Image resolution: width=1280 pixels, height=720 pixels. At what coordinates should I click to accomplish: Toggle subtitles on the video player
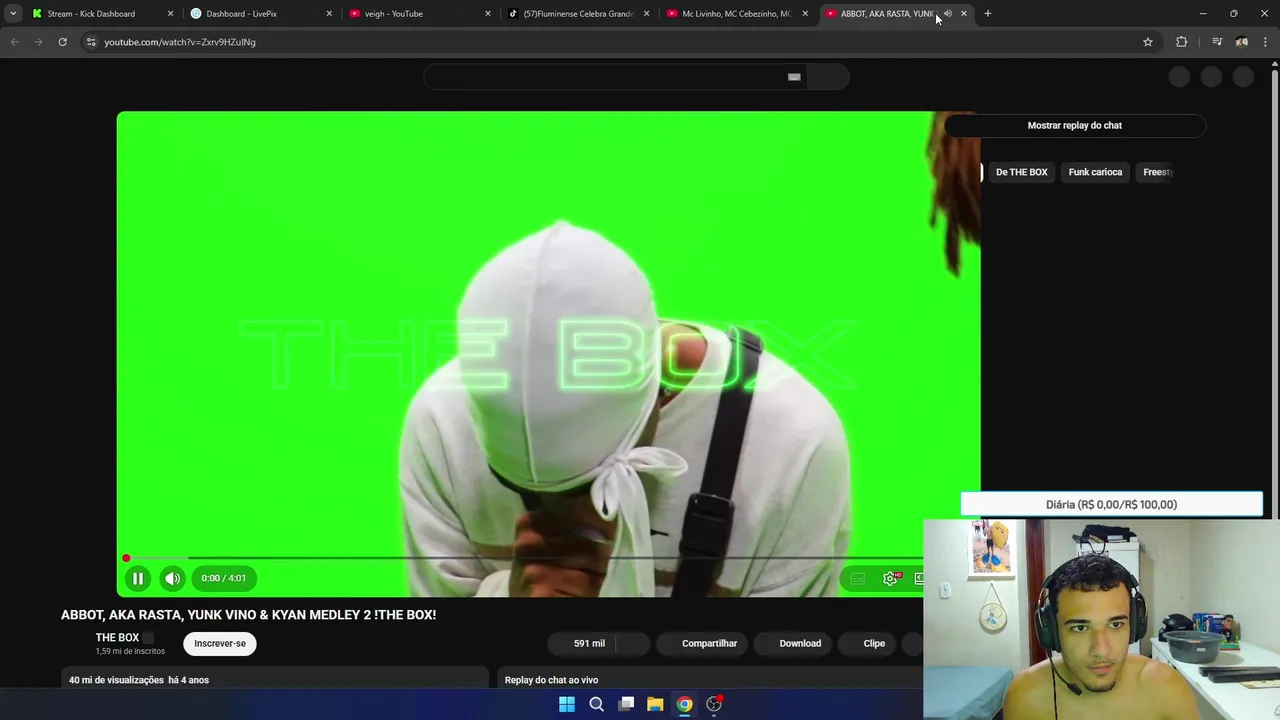click(857, 578)
